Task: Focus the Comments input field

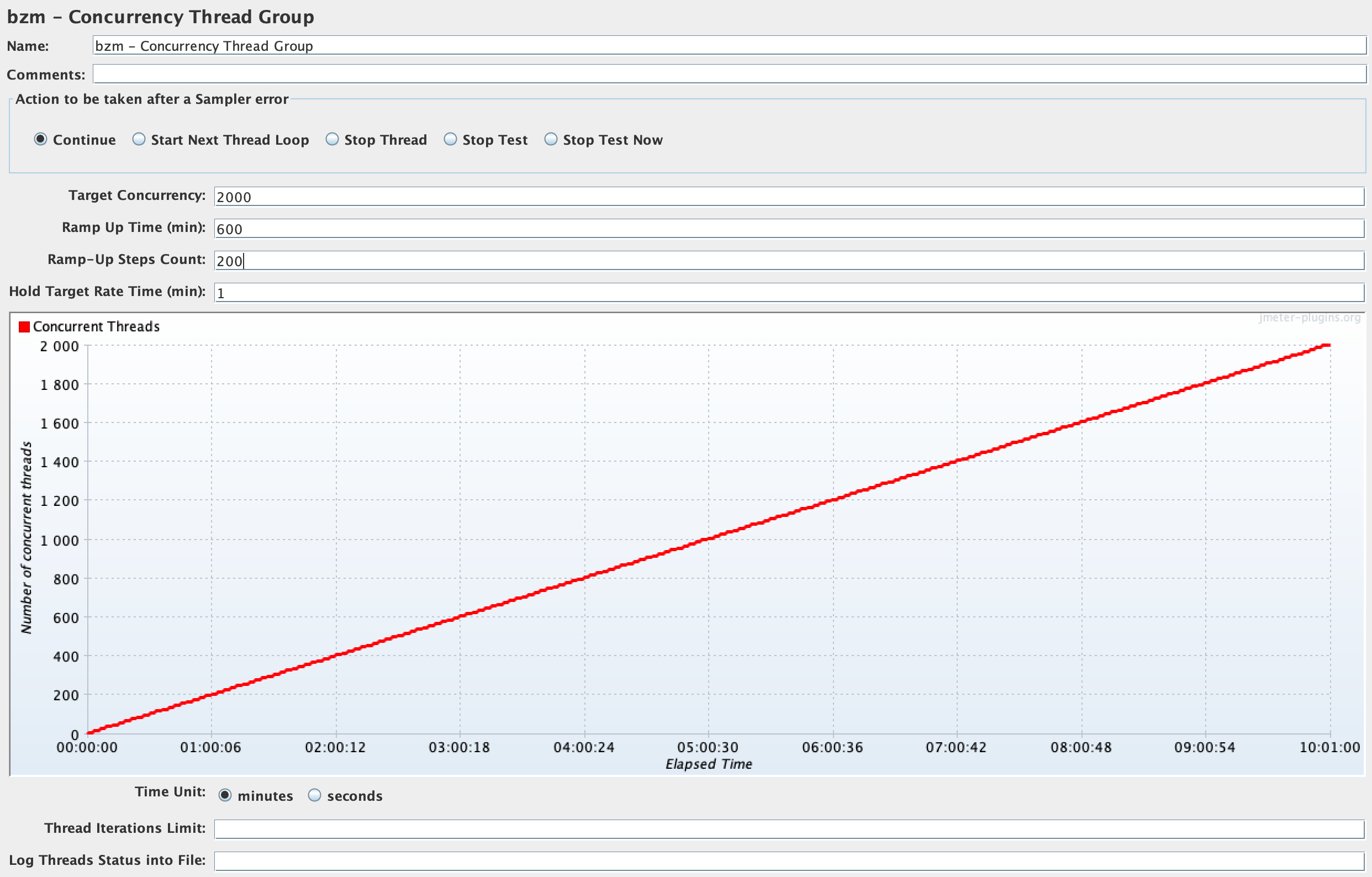Action: pyautogui.click(x=728, y=74)
